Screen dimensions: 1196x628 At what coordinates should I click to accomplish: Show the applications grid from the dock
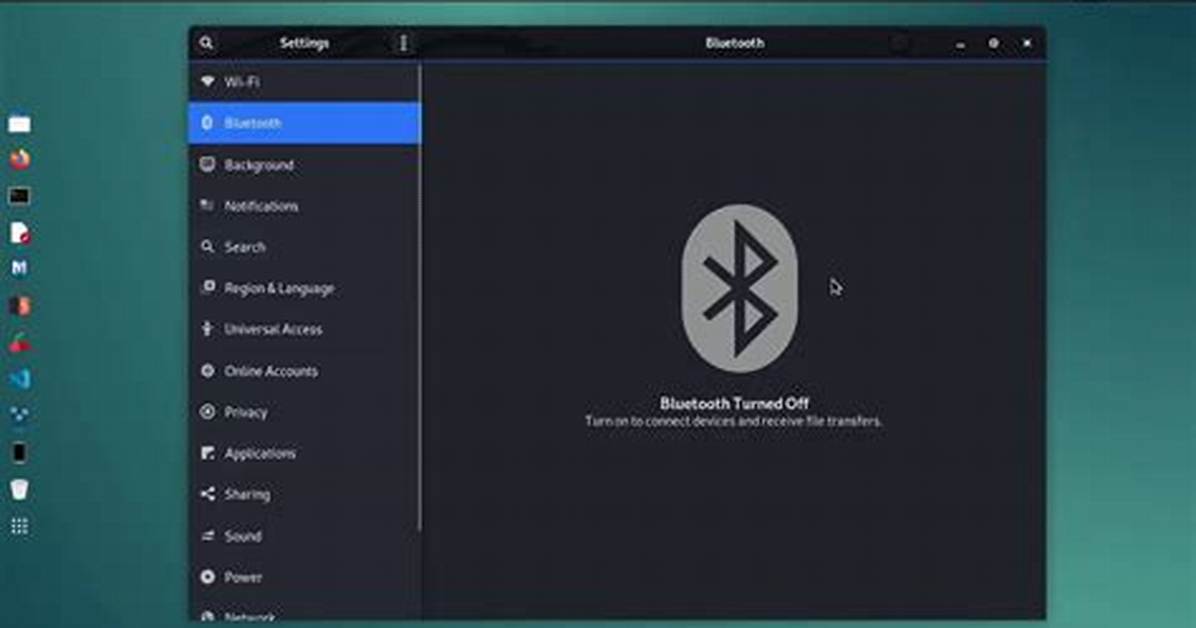pyautogui.click(x=19, y=527)
